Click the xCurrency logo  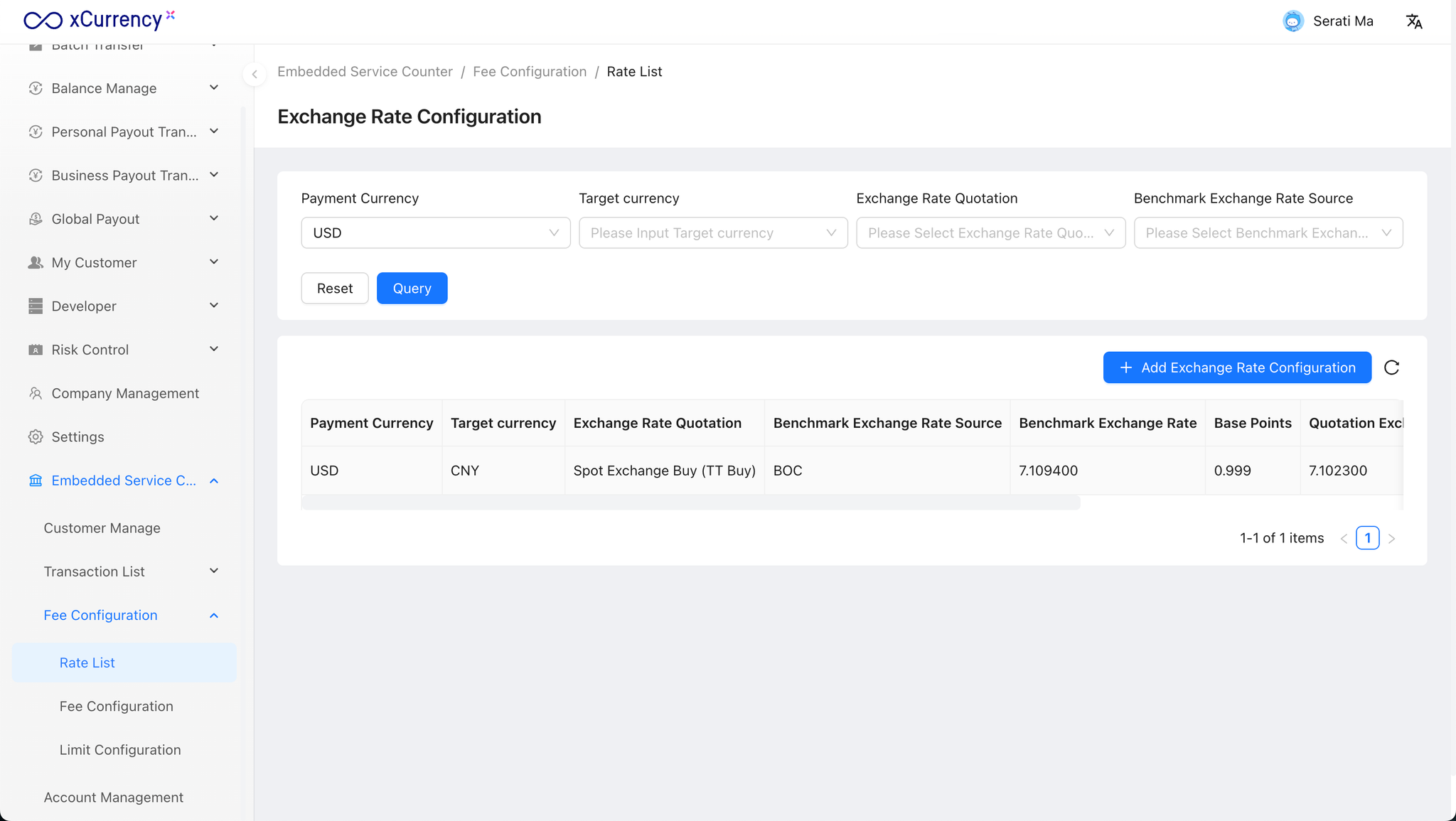pyautogui.click(x=98, y=20)
